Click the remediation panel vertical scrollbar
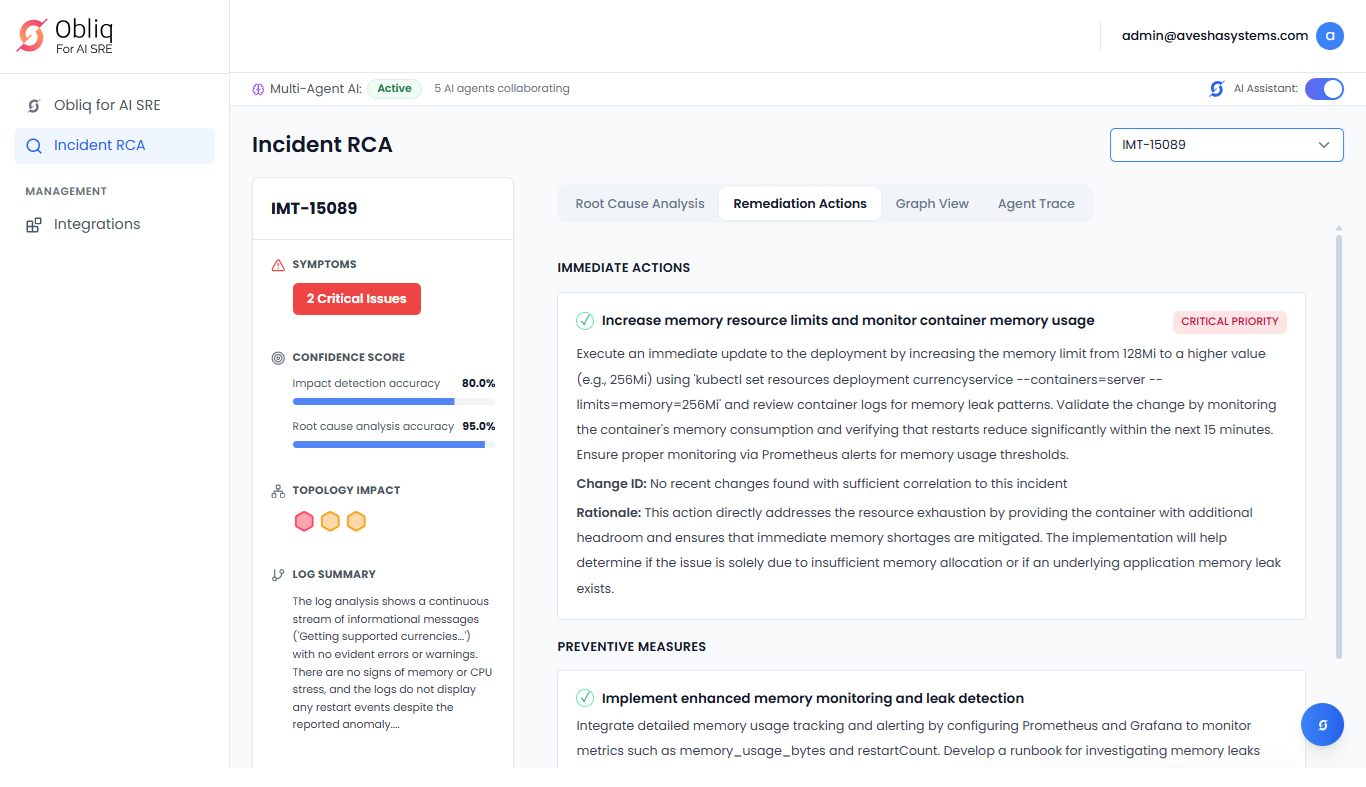 click(x=1338, y=440)
